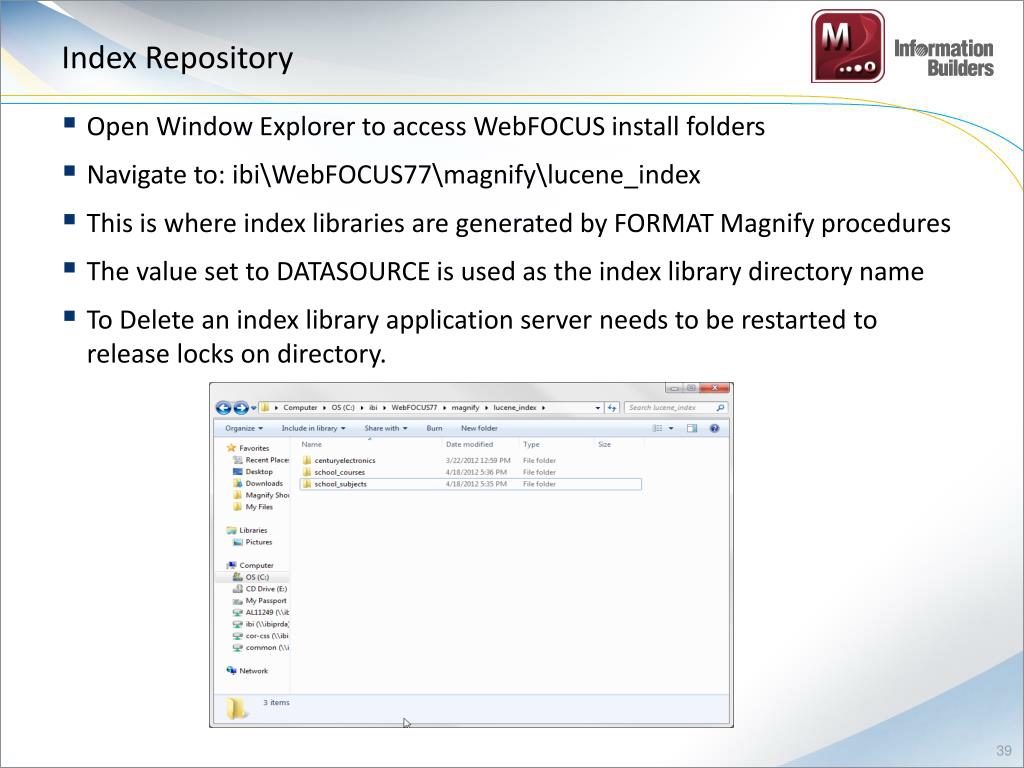Open the Organize menu
The height and width of the screenshot is (768, 1024).
[244, 428]
